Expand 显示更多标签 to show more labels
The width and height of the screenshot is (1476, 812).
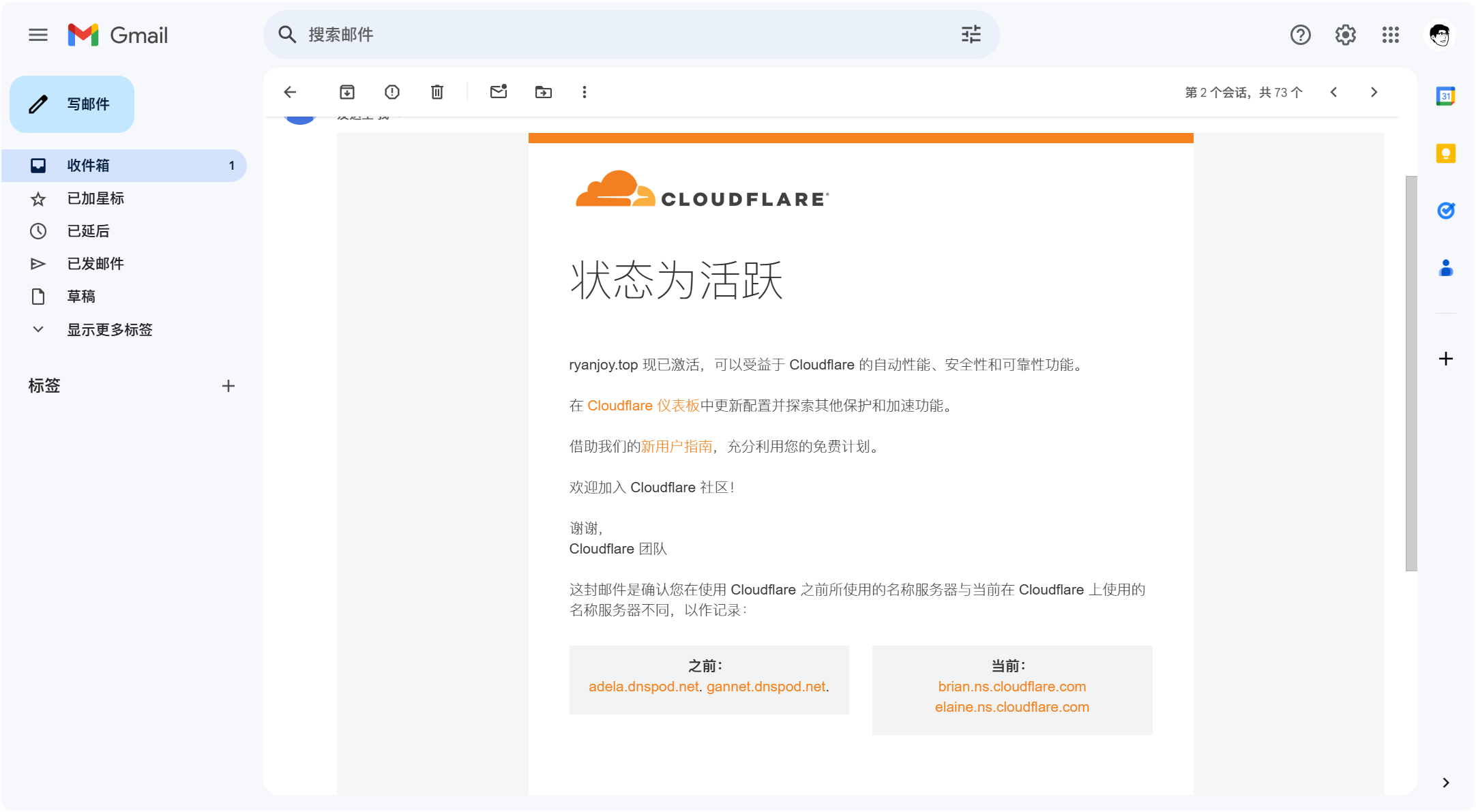coord(110,329)
